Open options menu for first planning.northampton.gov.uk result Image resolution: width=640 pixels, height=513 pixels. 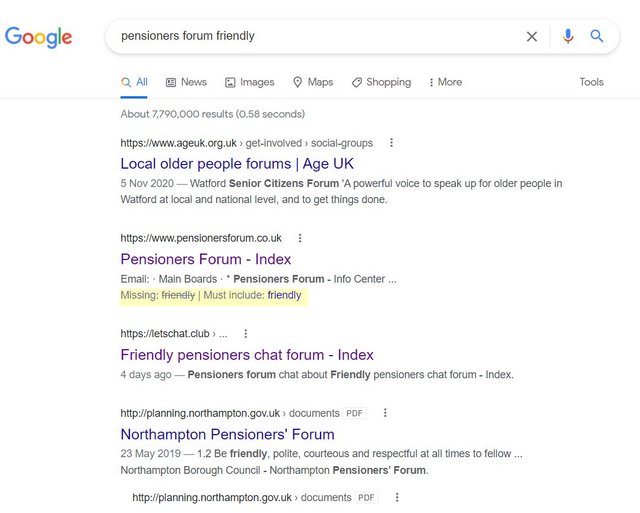385,413
